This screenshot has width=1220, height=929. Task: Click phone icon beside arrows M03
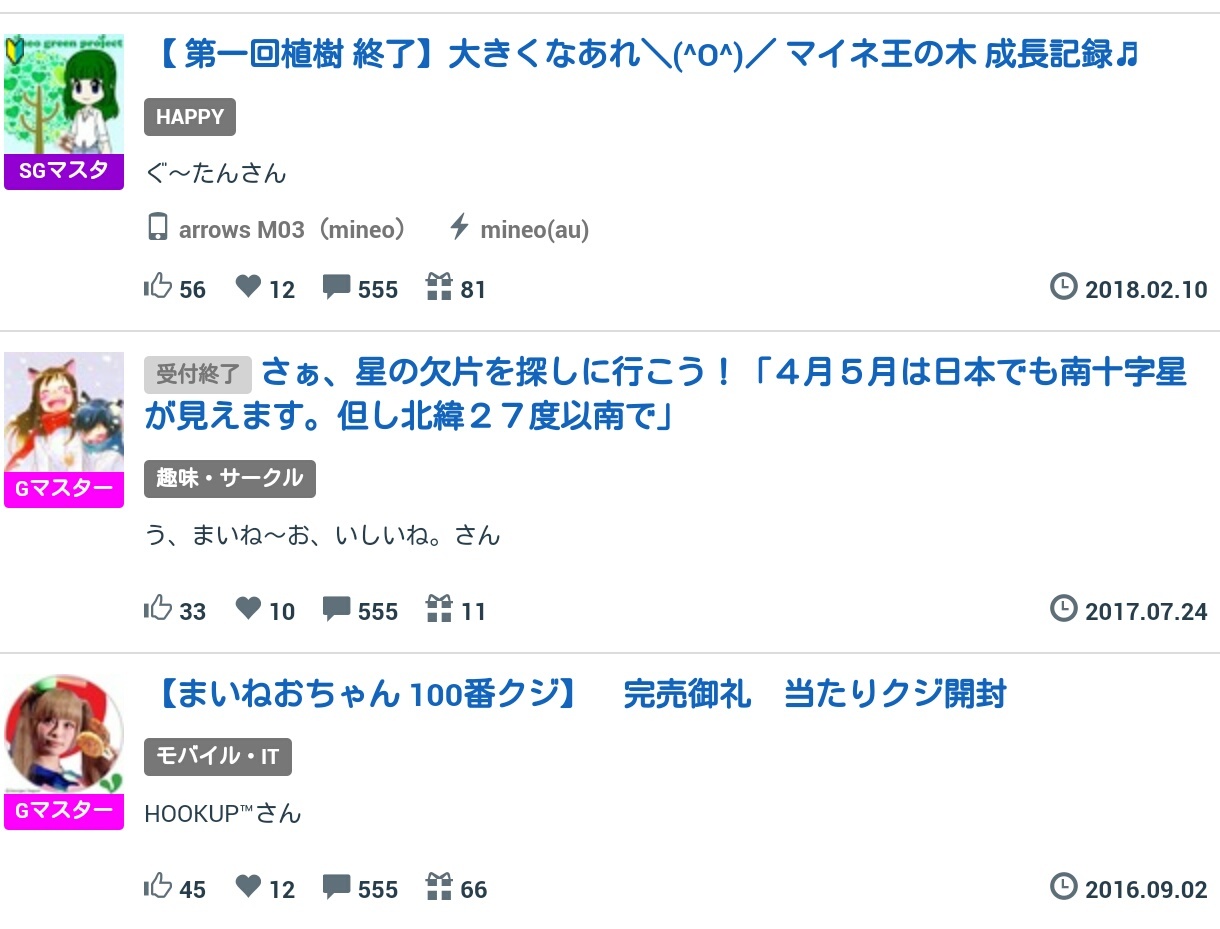(x=157, y=228)
